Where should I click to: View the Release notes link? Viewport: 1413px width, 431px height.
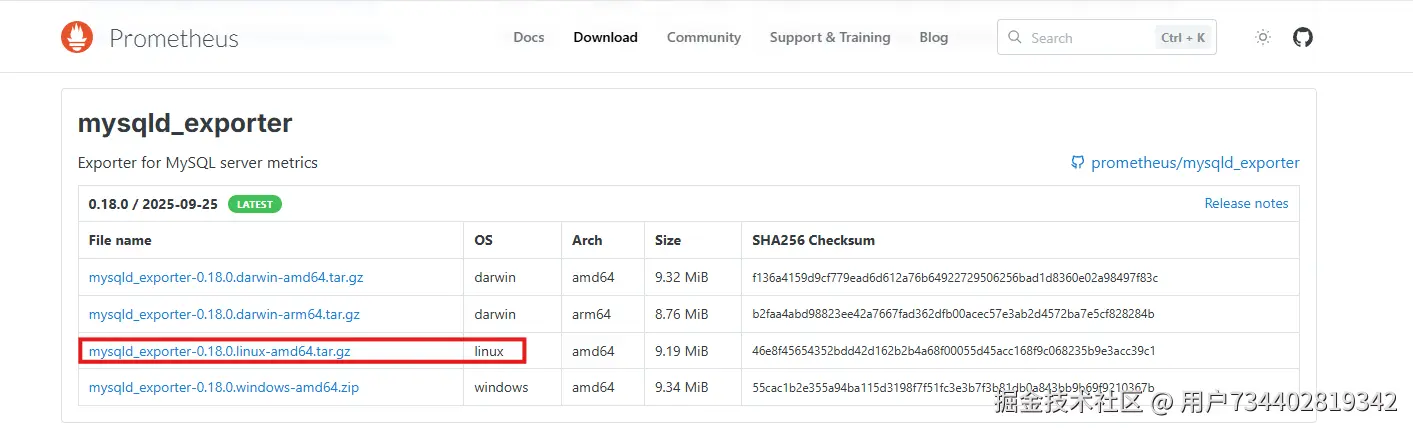point(1246,203)
